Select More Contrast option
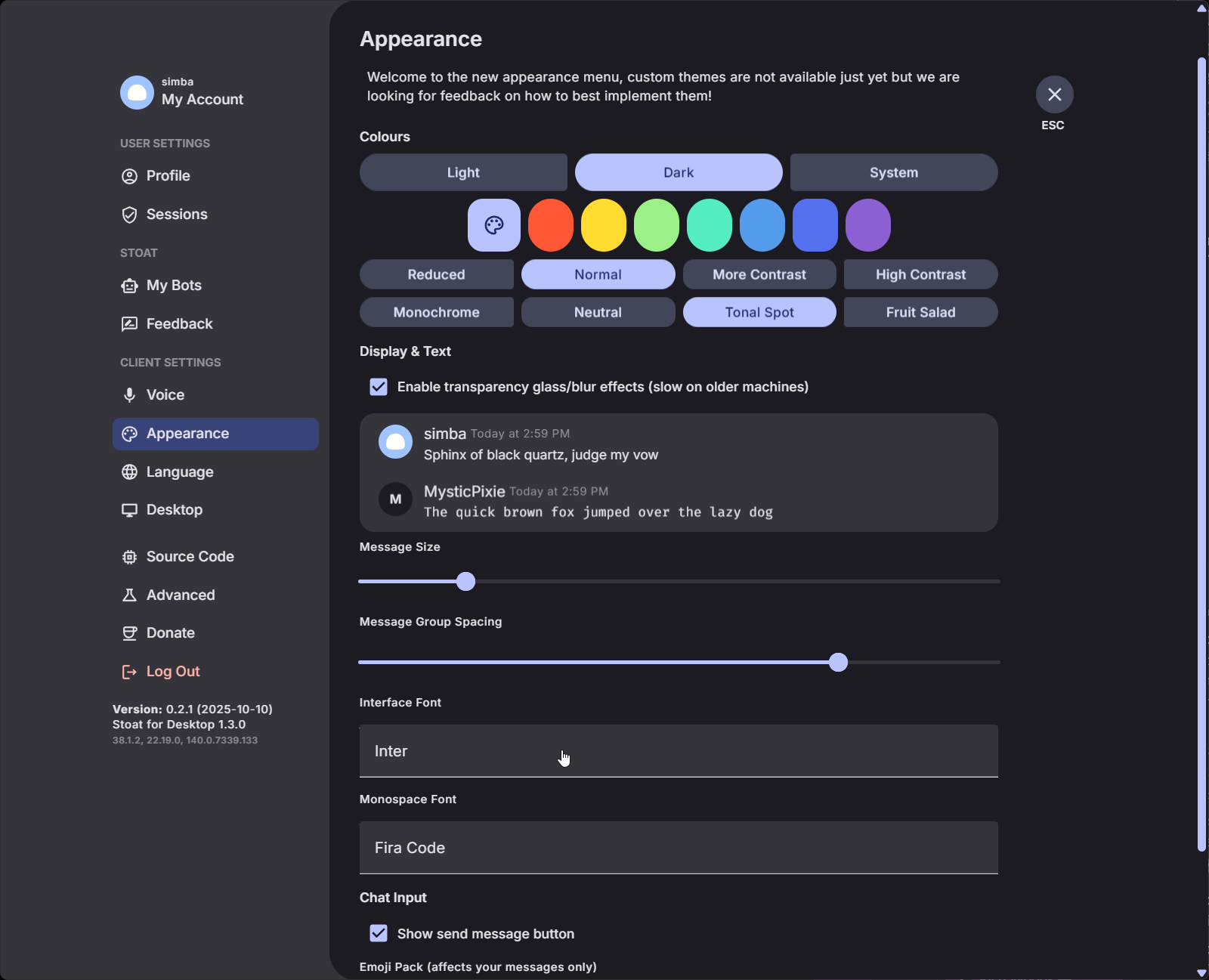 (x=759, y=274)
